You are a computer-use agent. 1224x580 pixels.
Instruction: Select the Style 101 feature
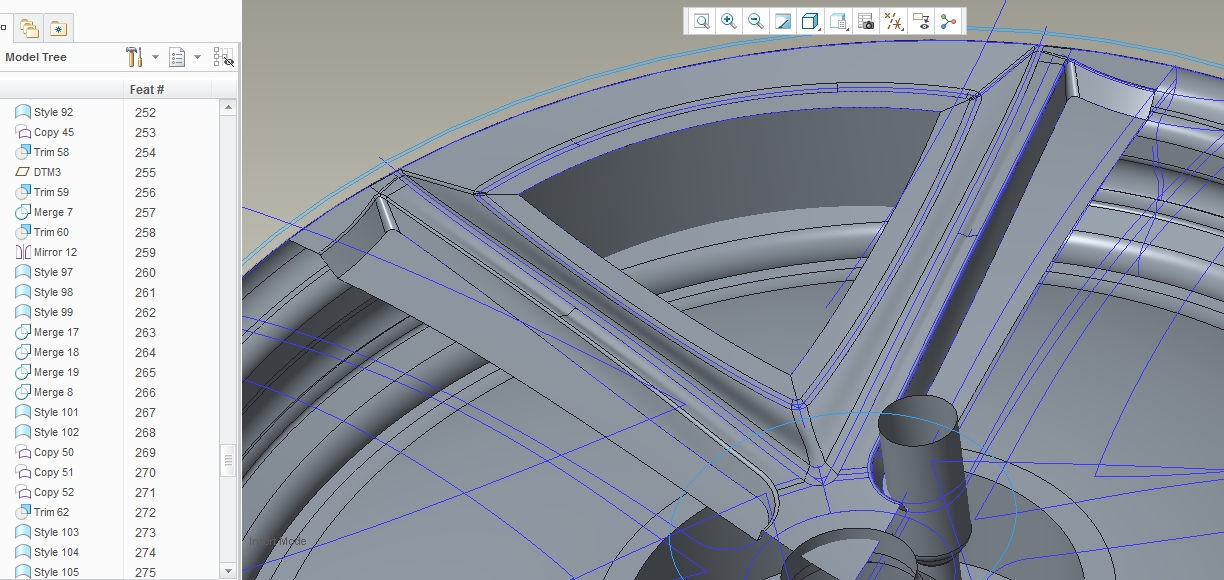[47, 412]
